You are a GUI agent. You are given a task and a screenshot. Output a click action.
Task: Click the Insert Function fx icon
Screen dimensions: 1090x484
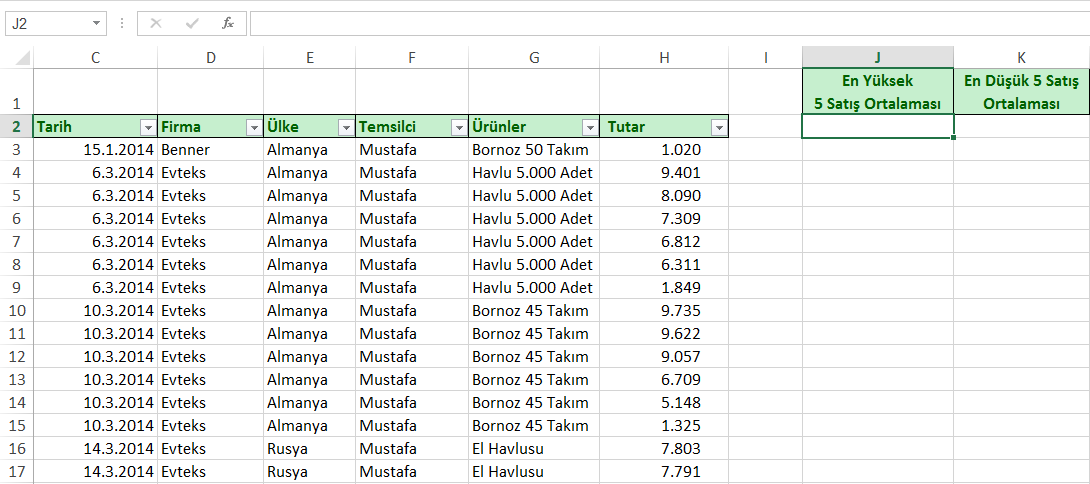click(x=227, y=22)
